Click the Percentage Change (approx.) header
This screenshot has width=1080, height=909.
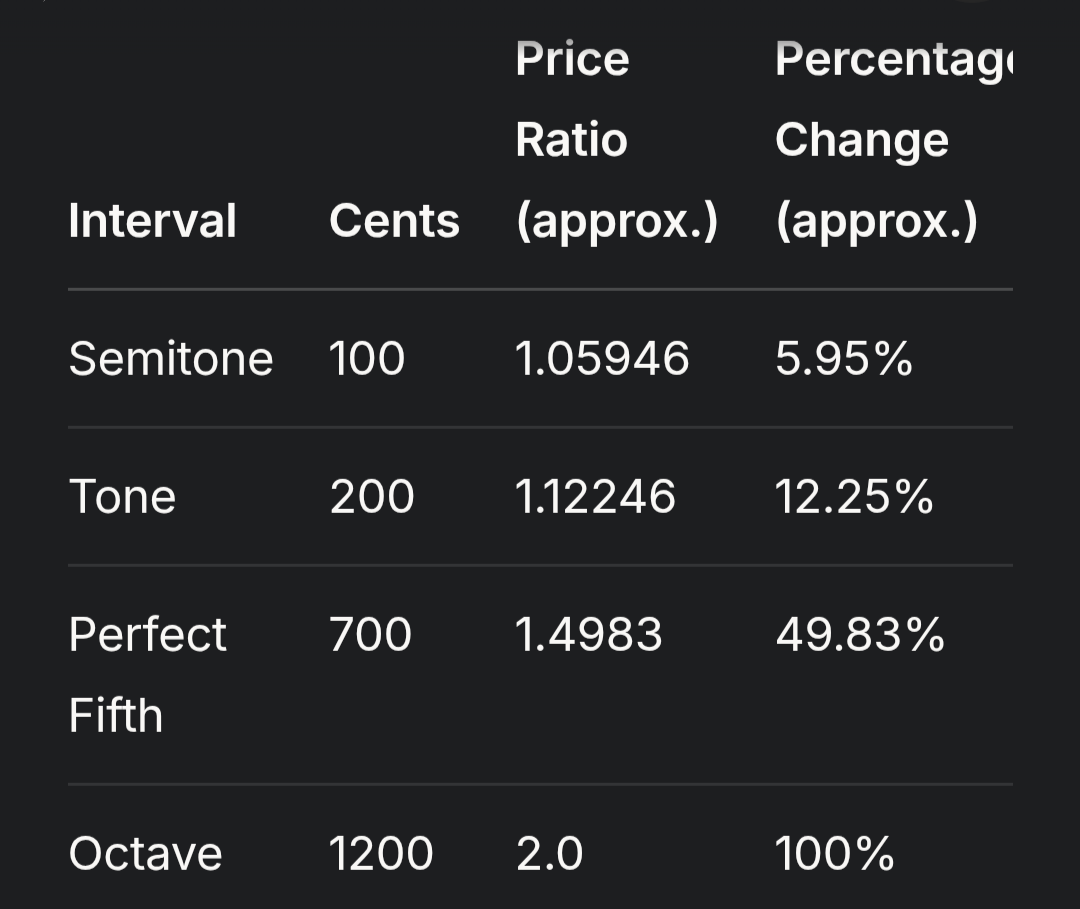tap(893, 140)
